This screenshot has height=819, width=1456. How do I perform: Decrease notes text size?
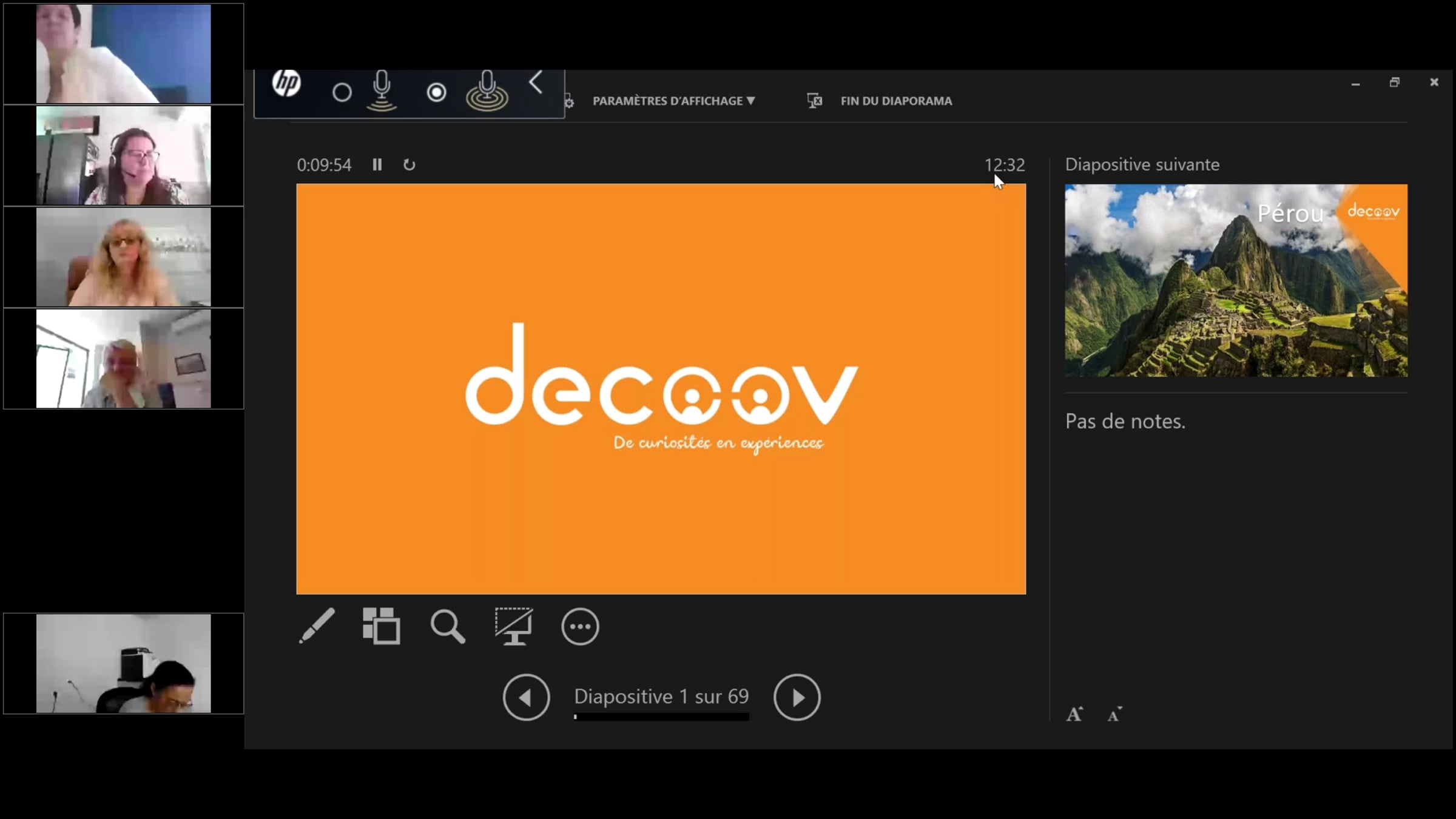click(x=1114, y=715)
